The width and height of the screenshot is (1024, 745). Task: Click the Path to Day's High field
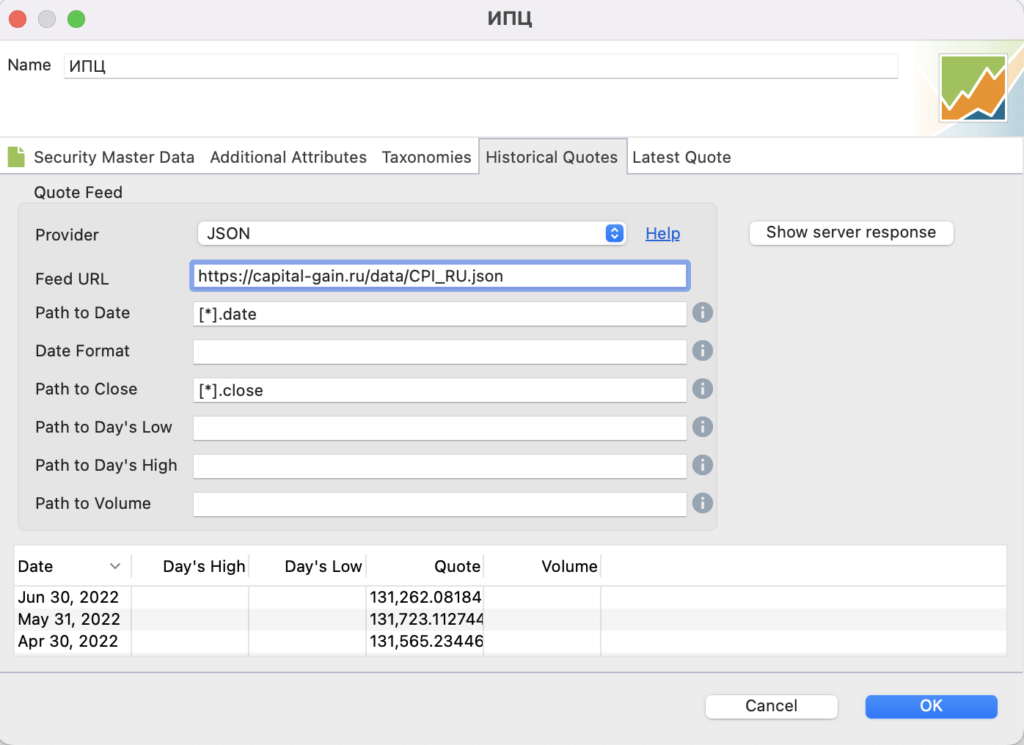(x=440, y=466)
